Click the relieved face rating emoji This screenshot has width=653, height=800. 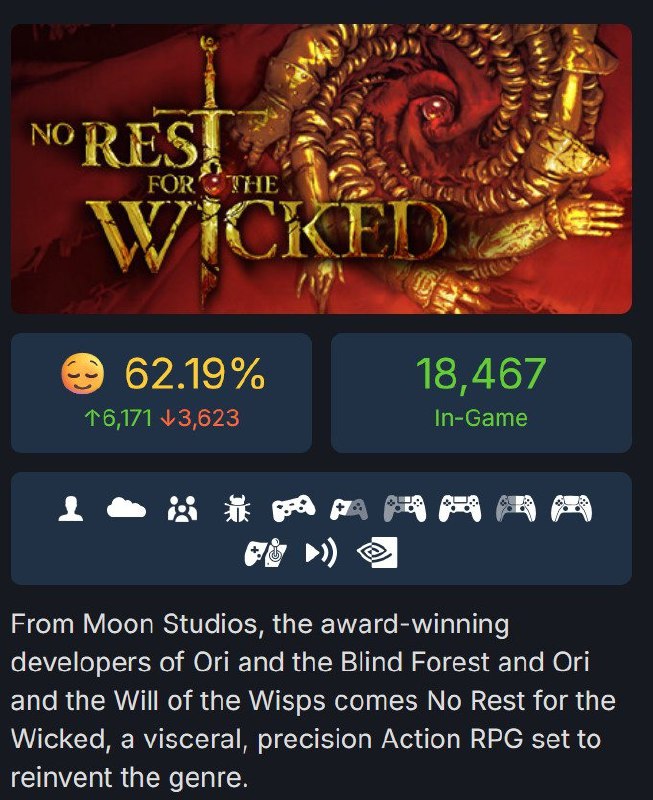point(83,374)
